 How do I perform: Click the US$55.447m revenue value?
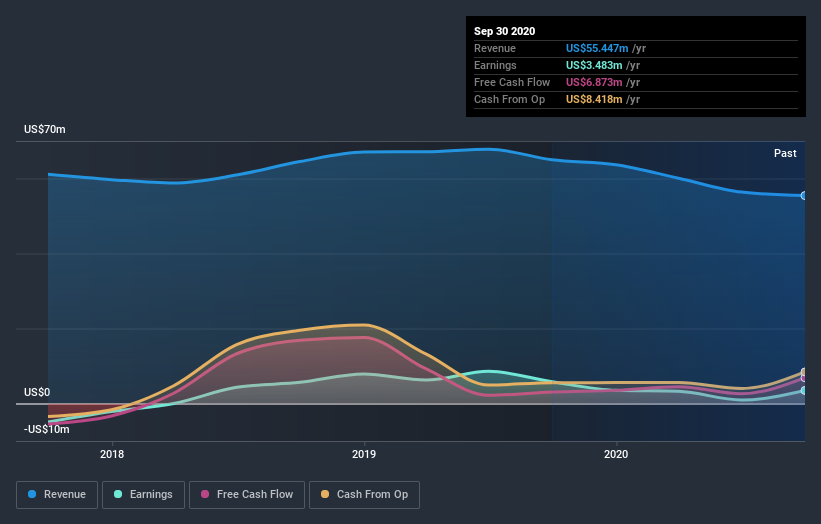(597, 48)
